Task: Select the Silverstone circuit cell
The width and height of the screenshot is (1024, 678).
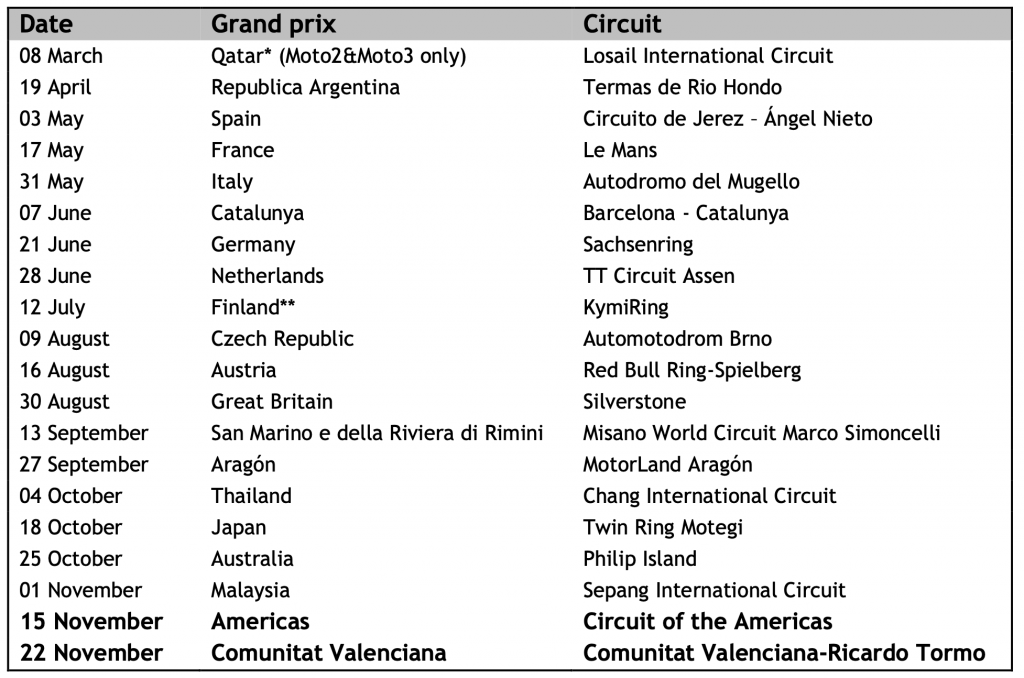Action: coord(634,402)
